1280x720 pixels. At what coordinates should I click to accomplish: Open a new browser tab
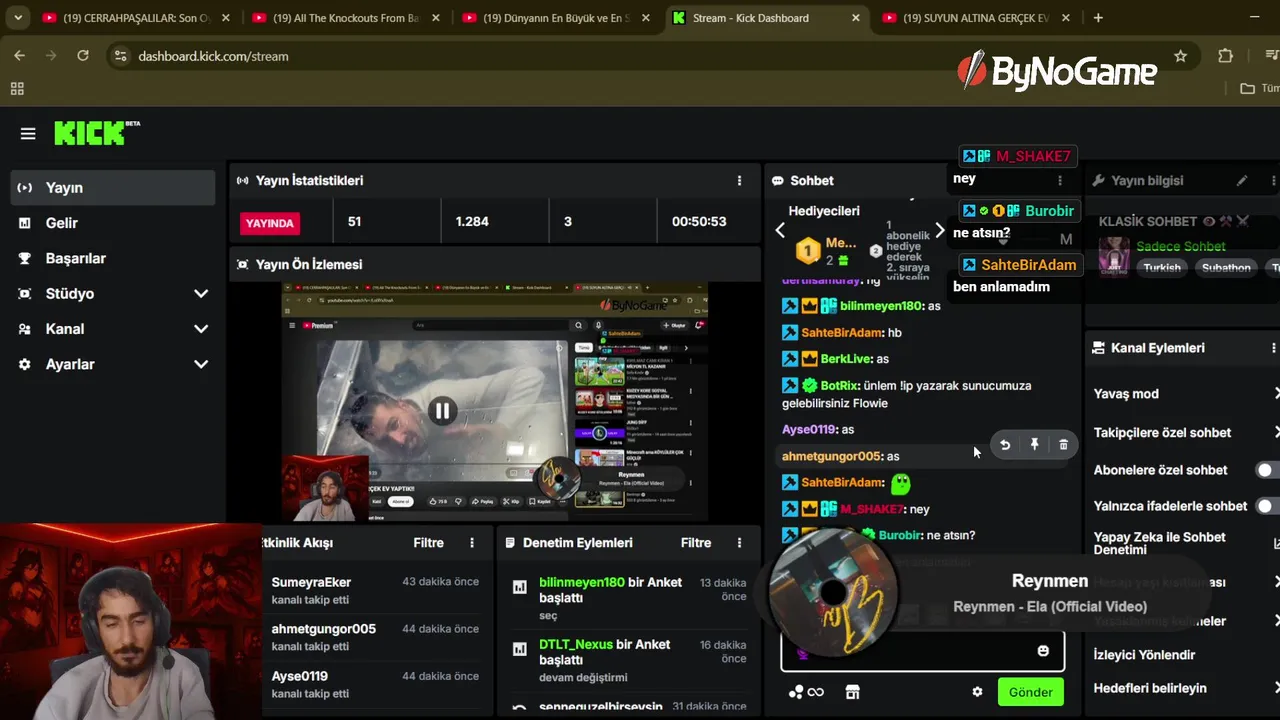tap(1098, 18)
